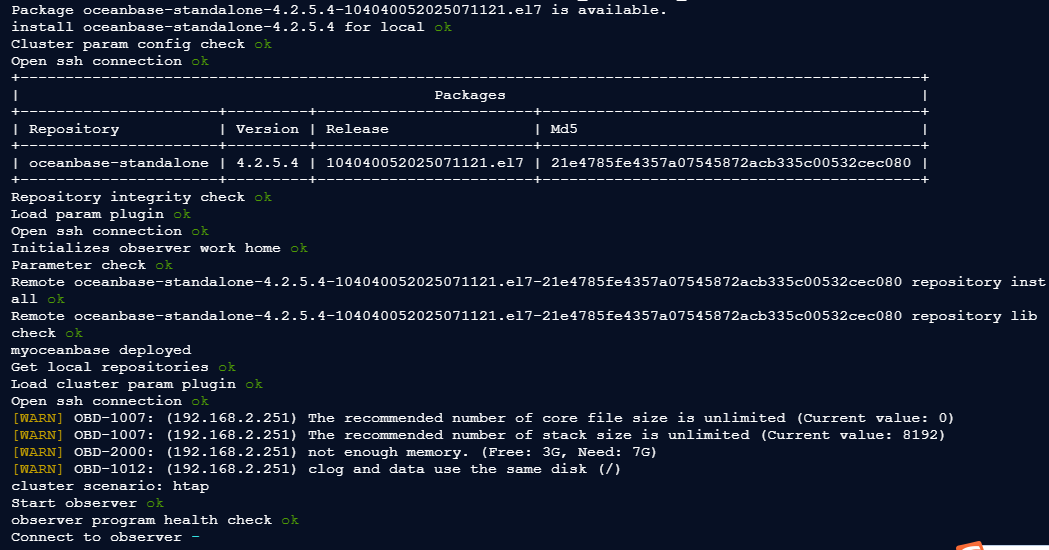Click the 'Version' column header
Viewport: 1049px width, 550px height.
click(x=267, y=129)
